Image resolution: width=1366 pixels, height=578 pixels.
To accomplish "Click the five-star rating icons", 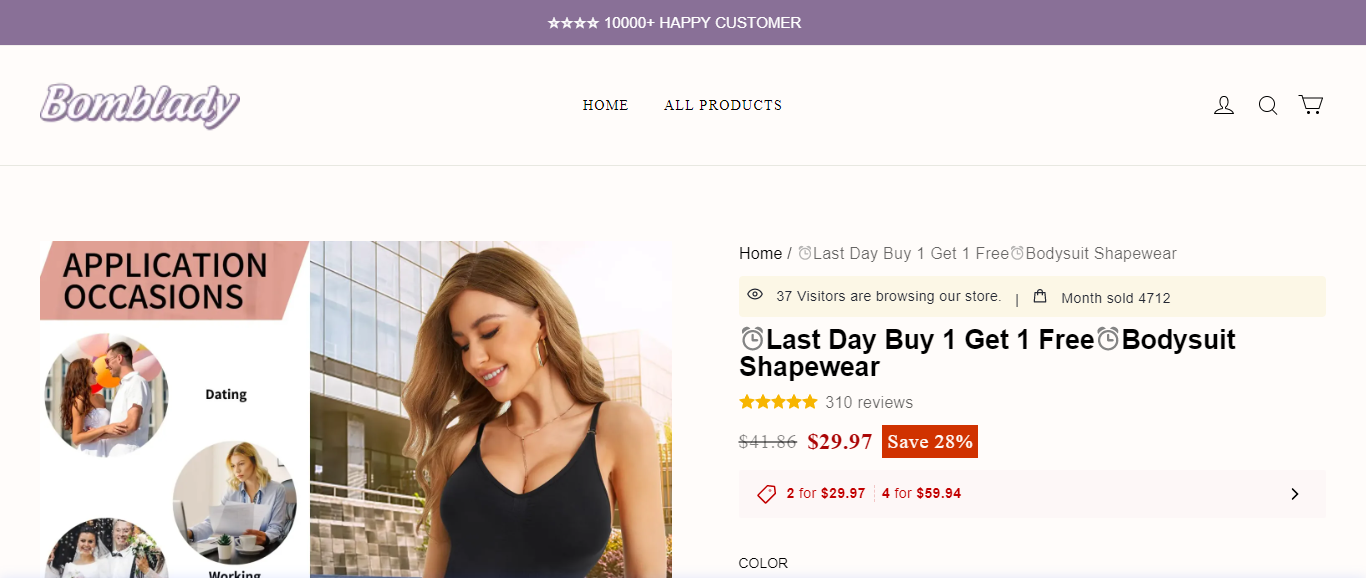I will (778, 403).
